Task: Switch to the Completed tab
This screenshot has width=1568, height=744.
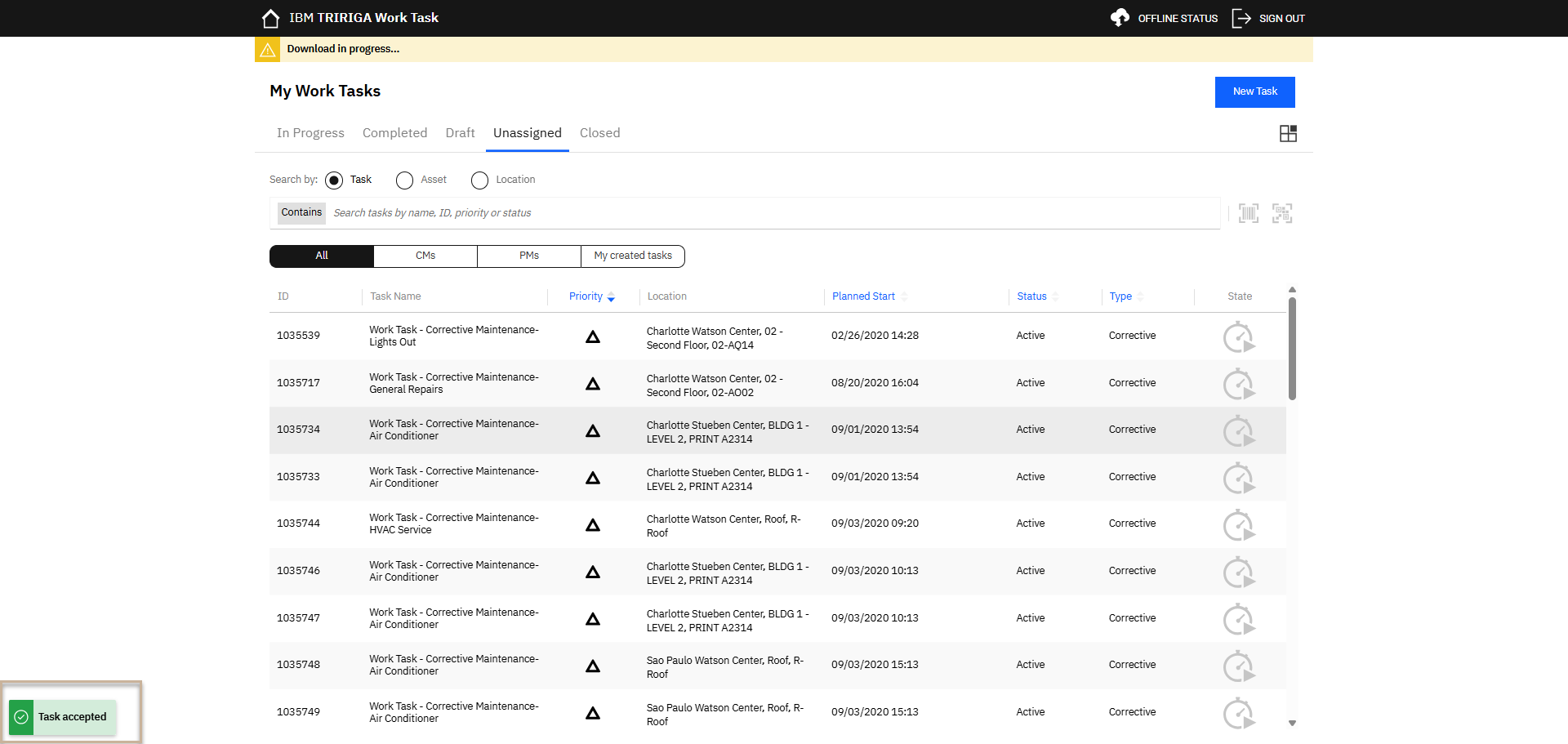Action: pos(394,133)
